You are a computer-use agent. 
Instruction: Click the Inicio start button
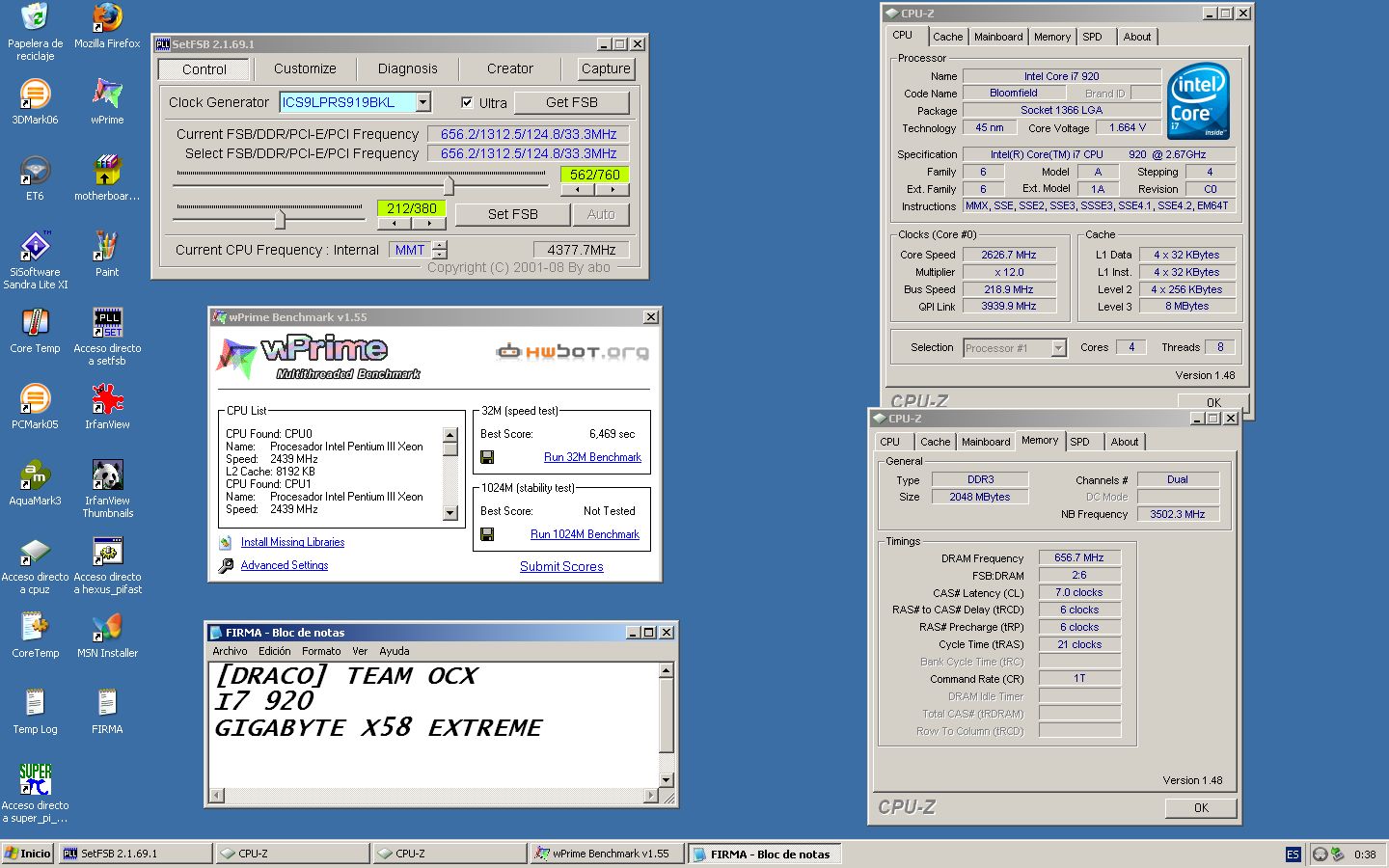click(x=28, y=854)
